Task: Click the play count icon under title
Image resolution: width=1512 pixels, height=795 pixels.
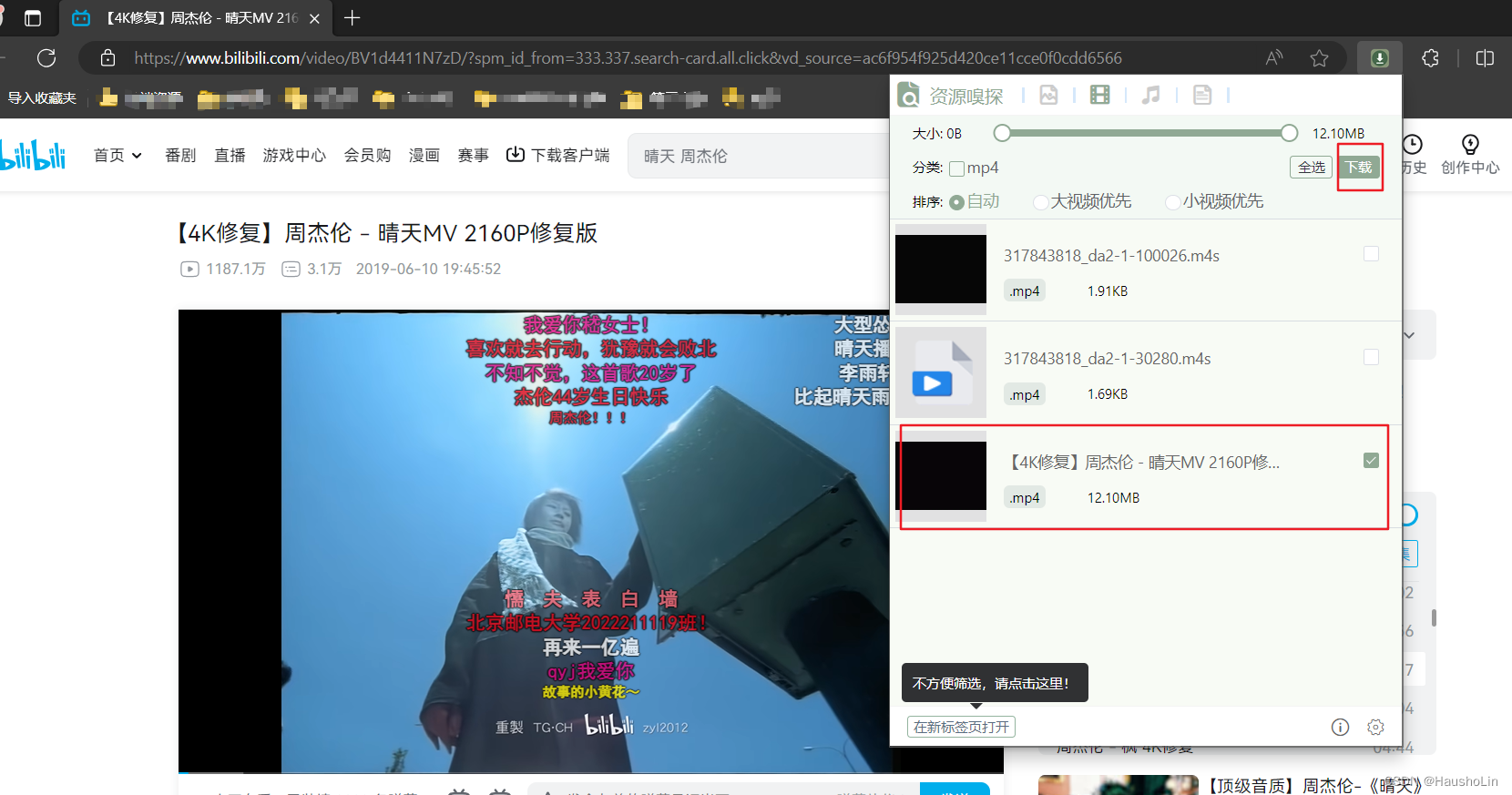Action: (x=189, y=269)
